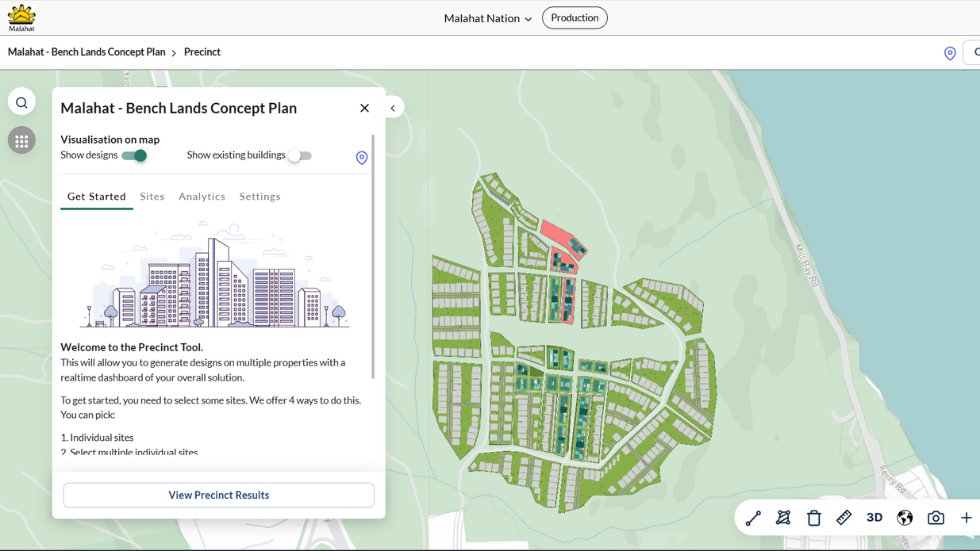Open the Malahat - Bench Lands Concept Plan breadcrumb
This screenshot has width=980, height=551.
pos(86,52)
